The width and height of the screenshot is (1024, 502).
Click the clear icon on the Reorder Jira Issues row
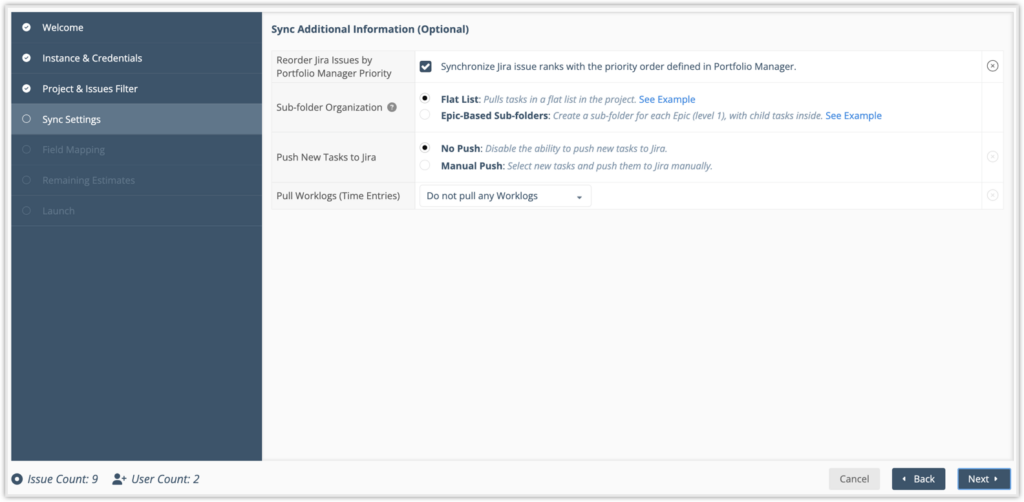point(992,66)
